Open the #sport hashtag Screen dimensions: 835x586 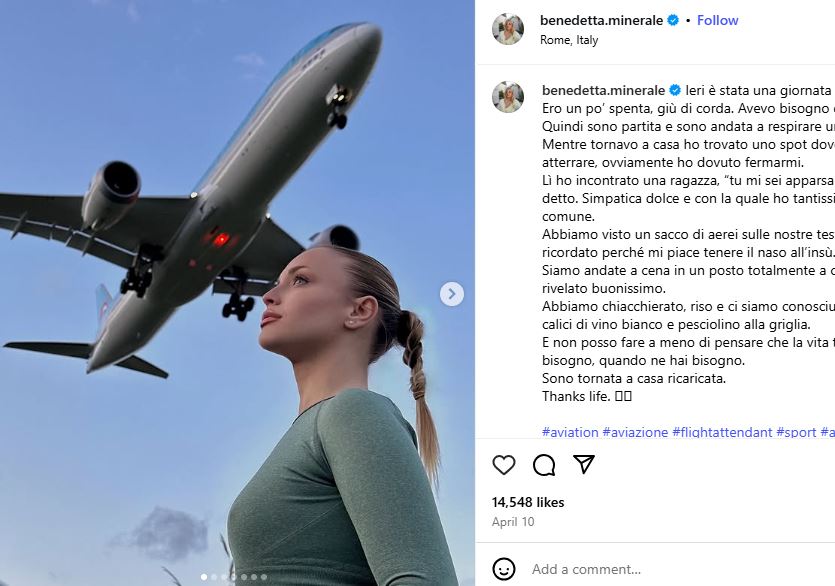pos(796,432)
